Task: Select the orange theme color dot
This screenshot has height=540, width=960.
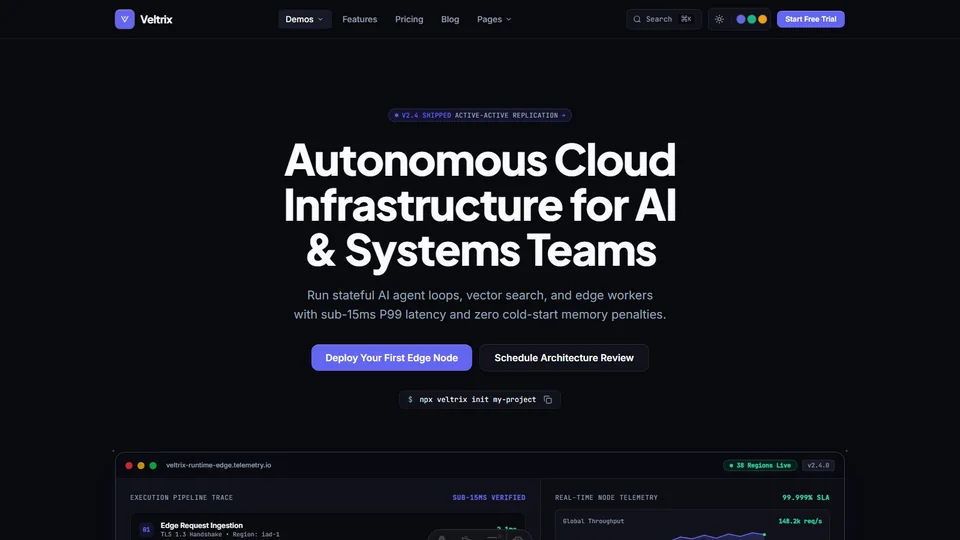Action: [x=763, y=19]
